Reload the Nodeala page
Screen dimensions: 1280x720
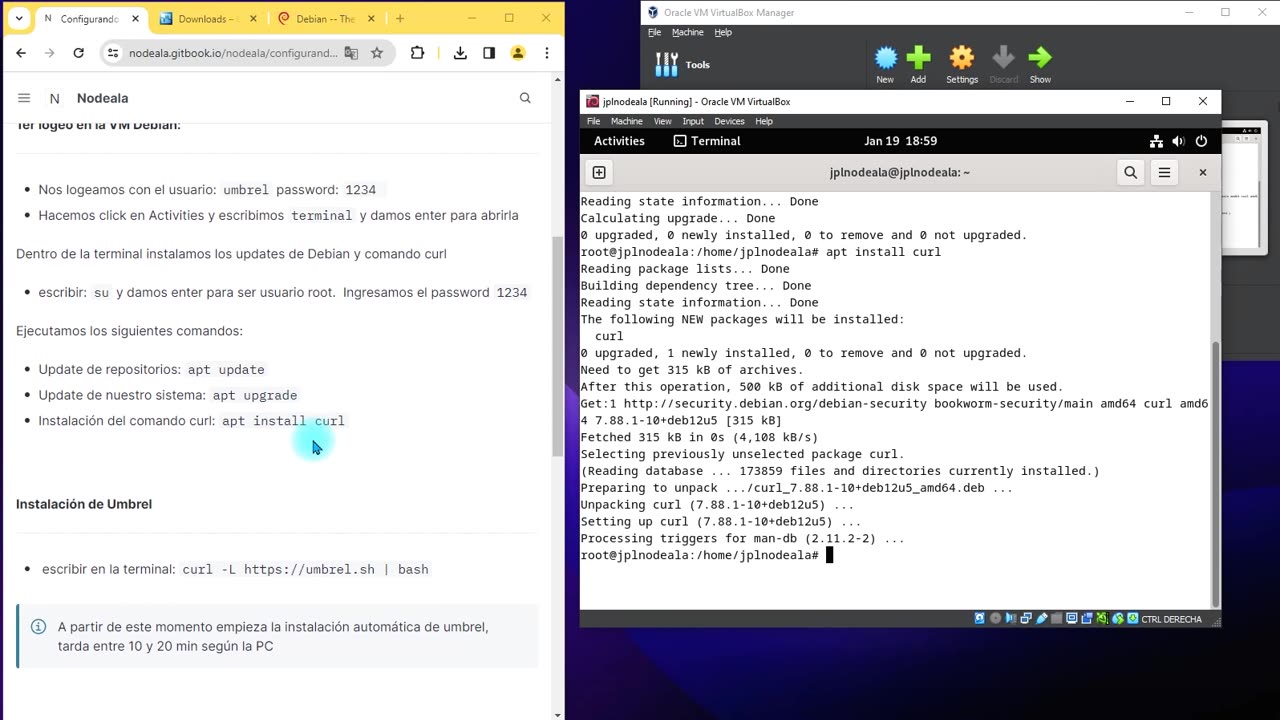click(x=79, y=53)
